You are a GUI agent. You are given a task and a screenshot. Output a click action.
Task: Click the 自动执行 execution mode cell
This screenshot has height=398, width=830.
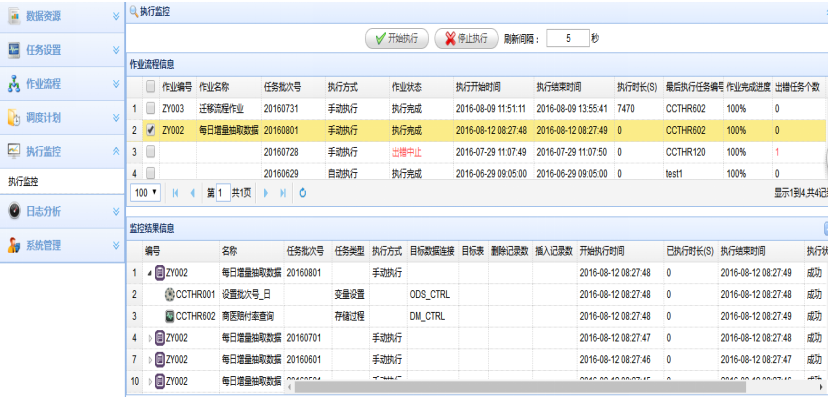point(342,173)
